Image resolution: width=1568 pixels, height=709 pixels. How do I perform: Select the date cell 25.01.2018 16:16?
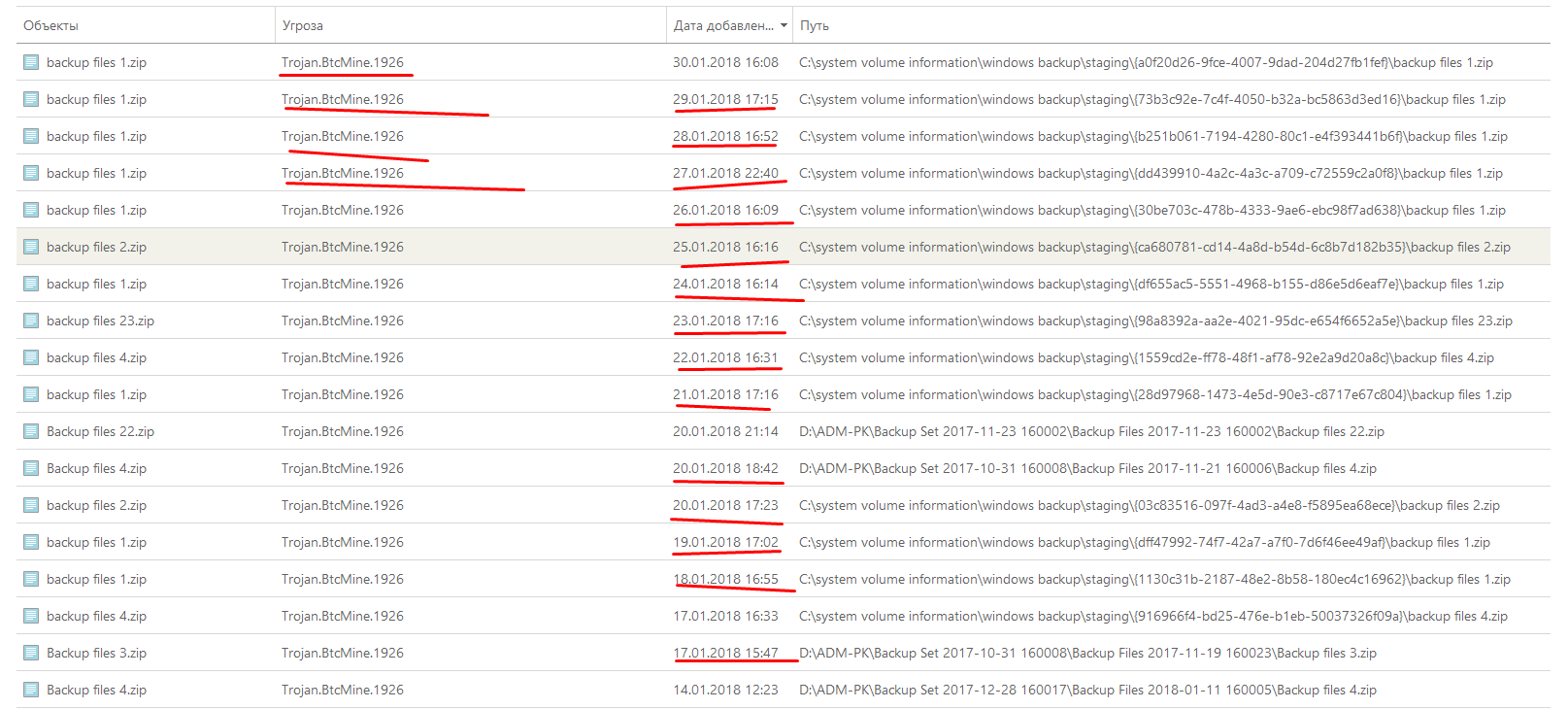tap(725, 247)
